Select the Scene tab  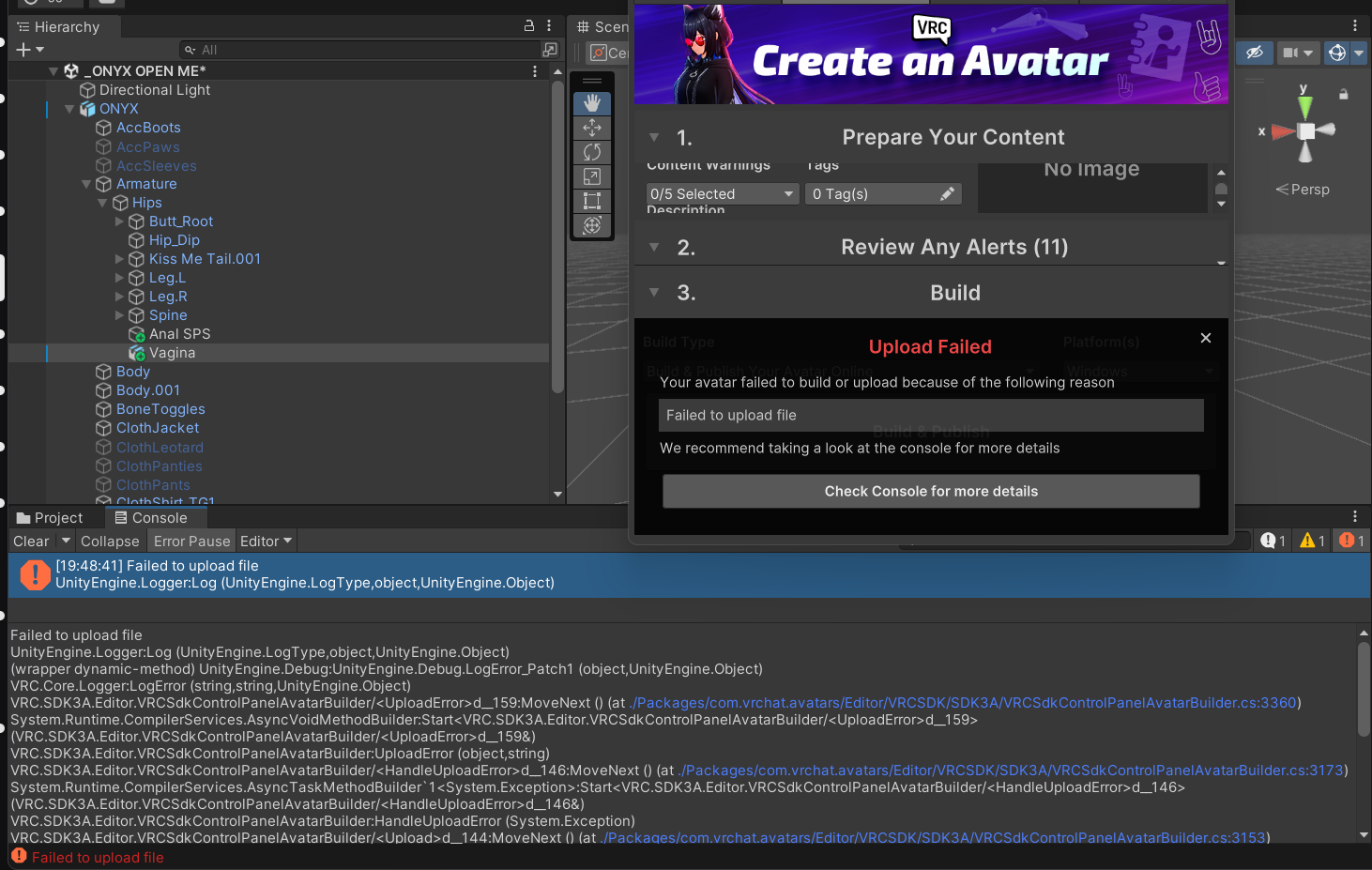pos(602,27)
